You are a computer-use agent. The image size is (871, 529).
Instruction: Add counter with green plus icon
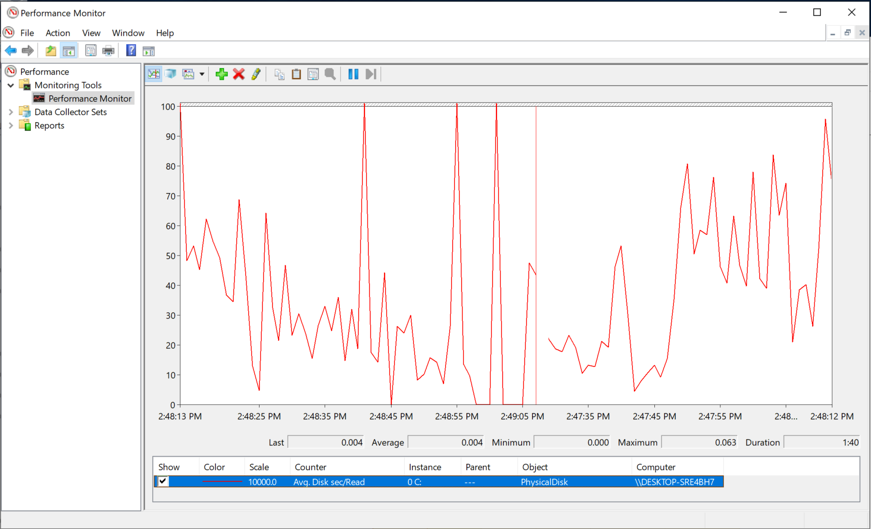pyautogui.click(x=222, y=74)
